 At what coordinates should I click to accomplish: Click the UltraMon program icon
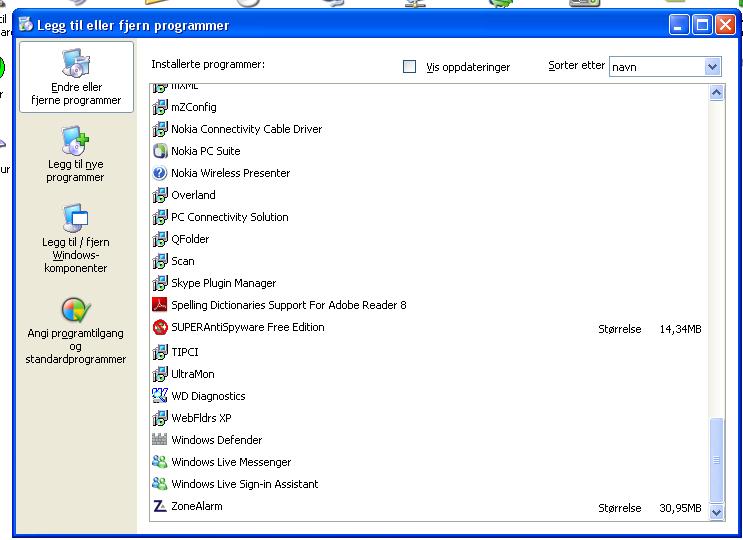click(160, 374)
